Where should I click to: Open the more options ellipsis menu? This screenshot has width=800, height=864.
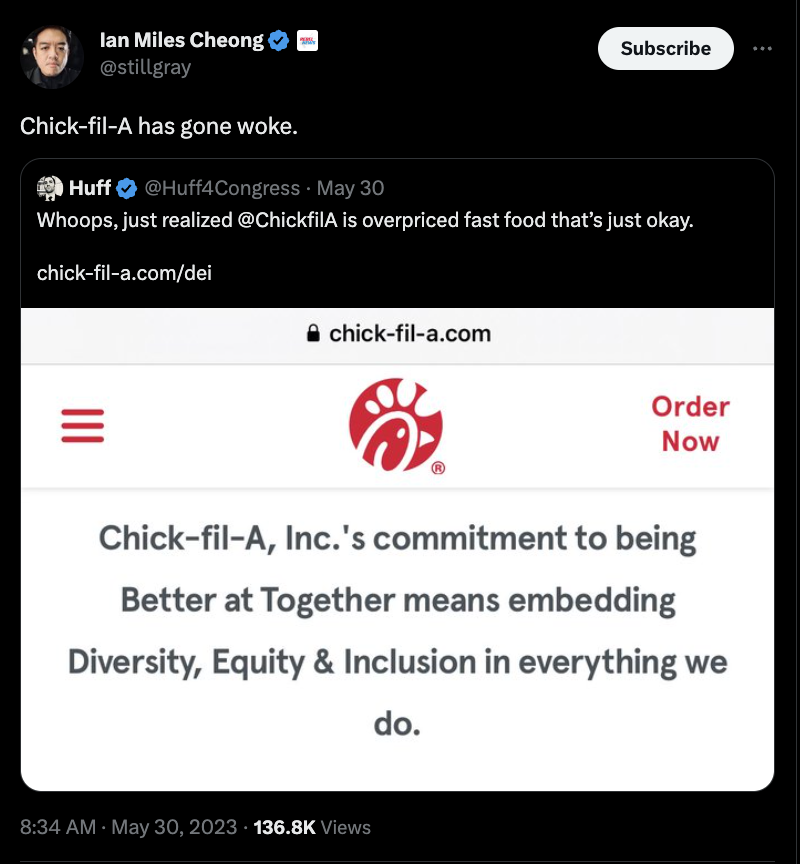(763, 48)
